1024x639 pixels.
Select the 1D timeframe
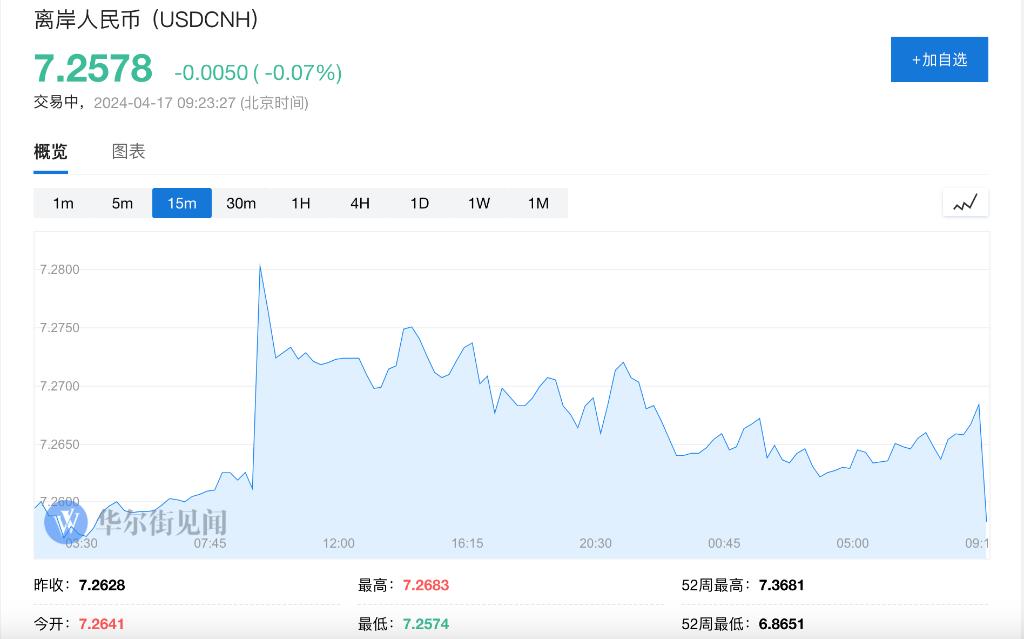[x=419, y=203]
